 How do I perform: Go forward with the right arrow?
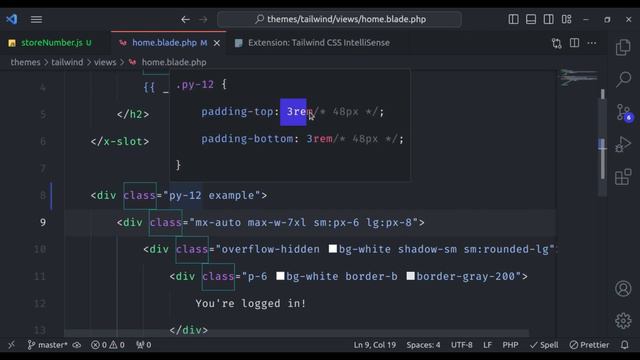tap(203, 19)
